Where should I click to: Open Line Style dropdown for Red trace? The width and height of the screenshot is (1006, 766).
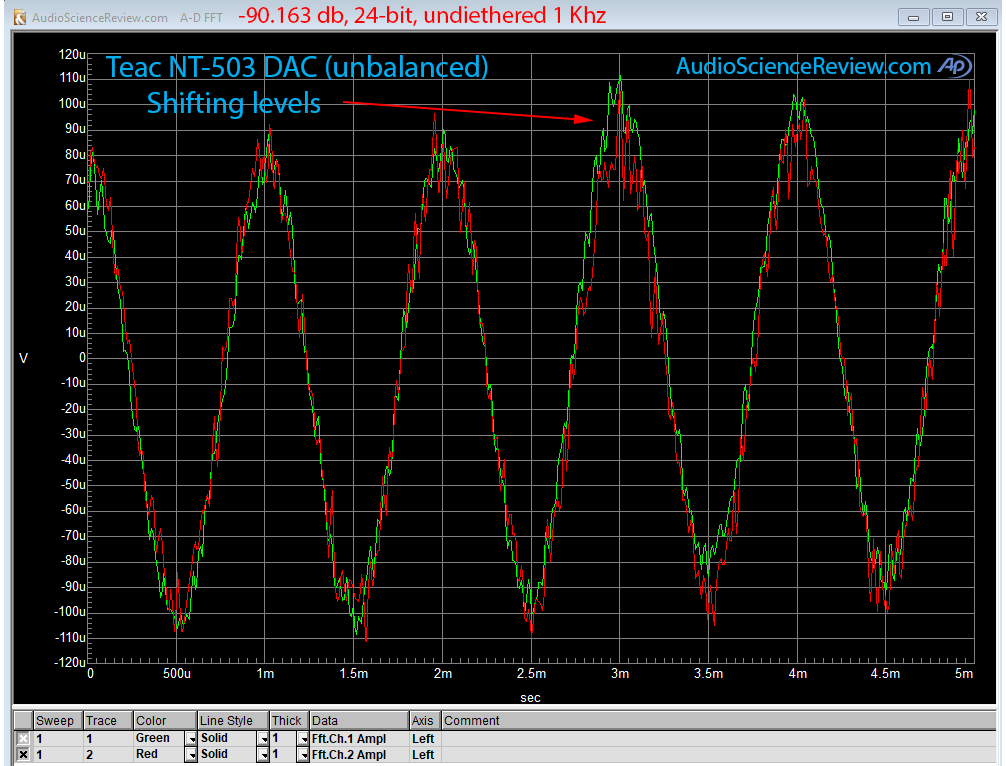click(263, 755)
